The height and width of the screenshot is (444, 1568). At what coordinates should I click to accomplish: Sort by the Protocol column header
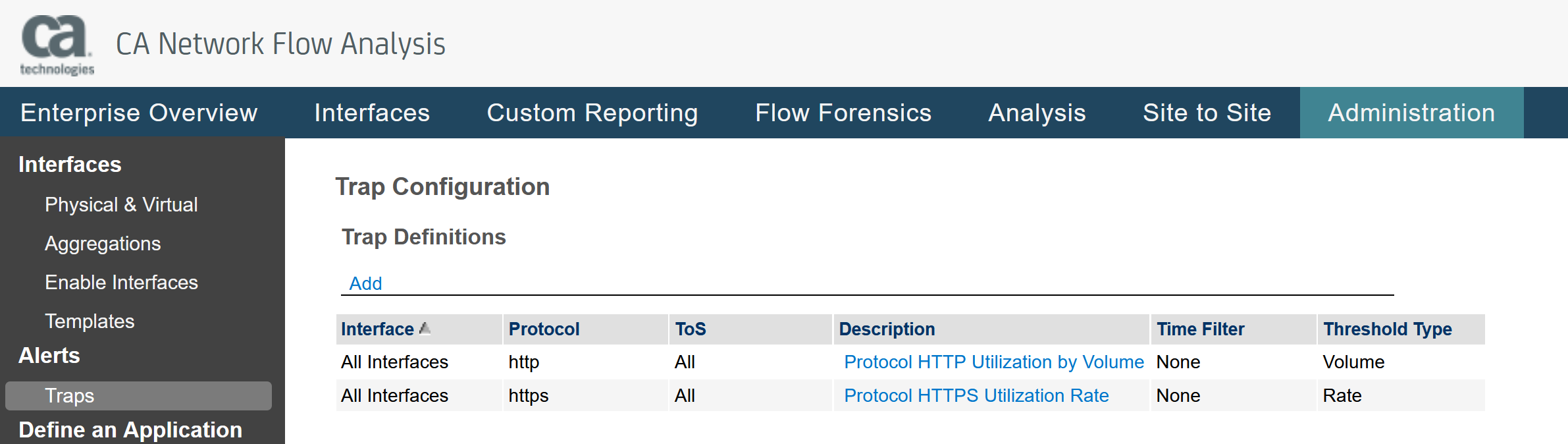[x=544, y=329]
